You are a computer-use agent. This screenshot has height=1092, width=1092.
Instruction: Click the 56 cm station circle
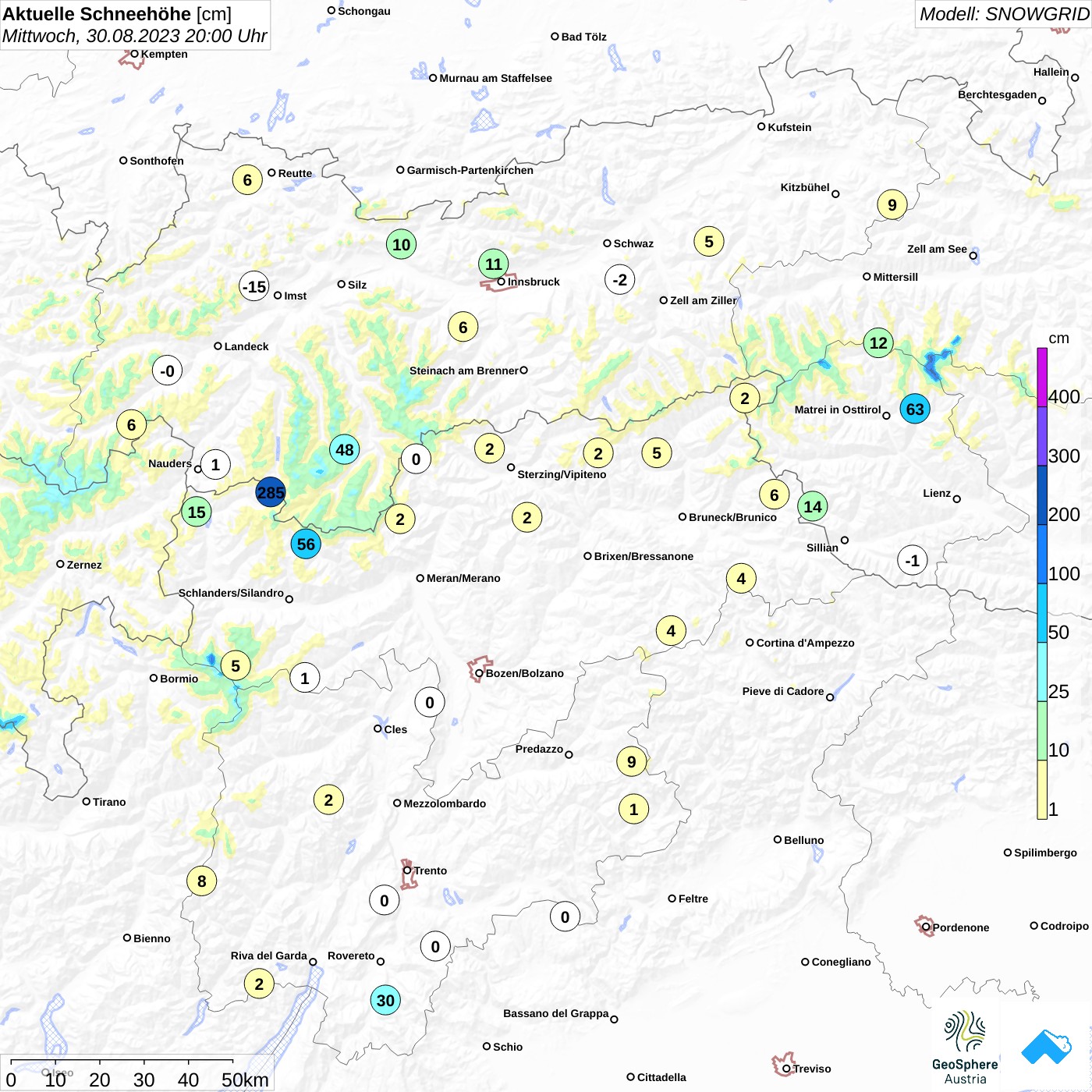click(306, 544)
